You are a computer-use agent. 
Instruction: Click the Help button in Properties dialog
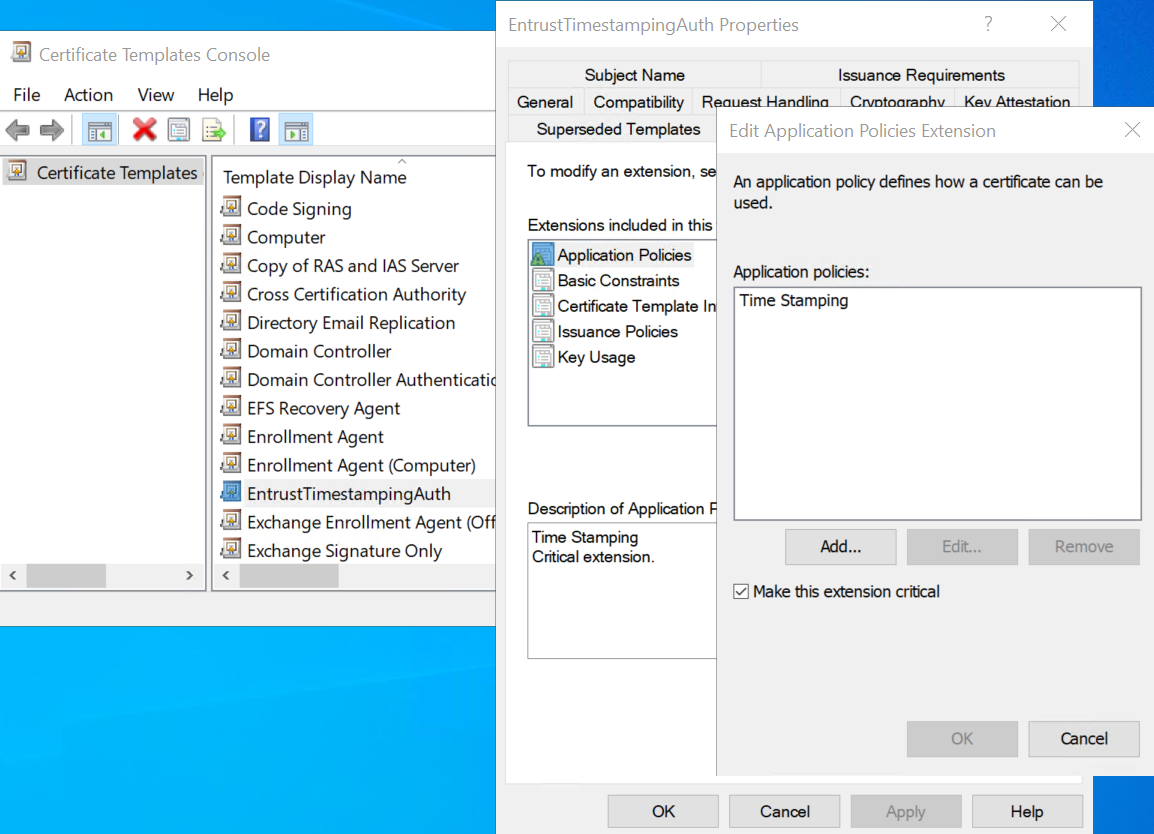pos(1027,812)
